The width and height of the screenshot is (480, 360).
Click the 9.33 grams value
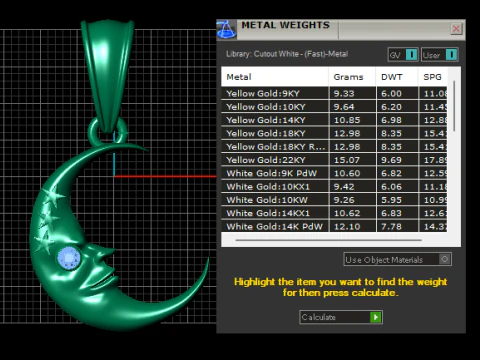pos(344,94)
